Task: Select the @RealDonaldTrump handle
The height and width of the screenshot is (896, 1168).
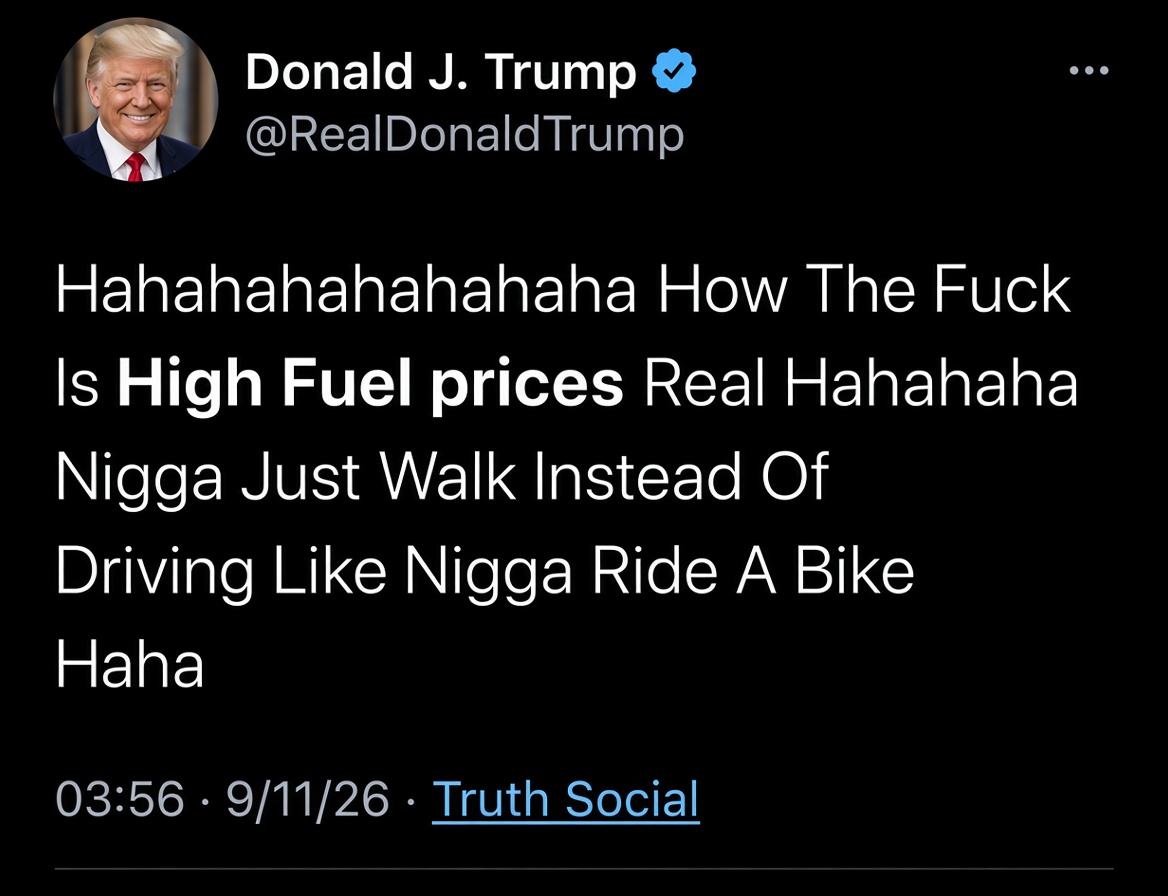Action: pos(464,136)
